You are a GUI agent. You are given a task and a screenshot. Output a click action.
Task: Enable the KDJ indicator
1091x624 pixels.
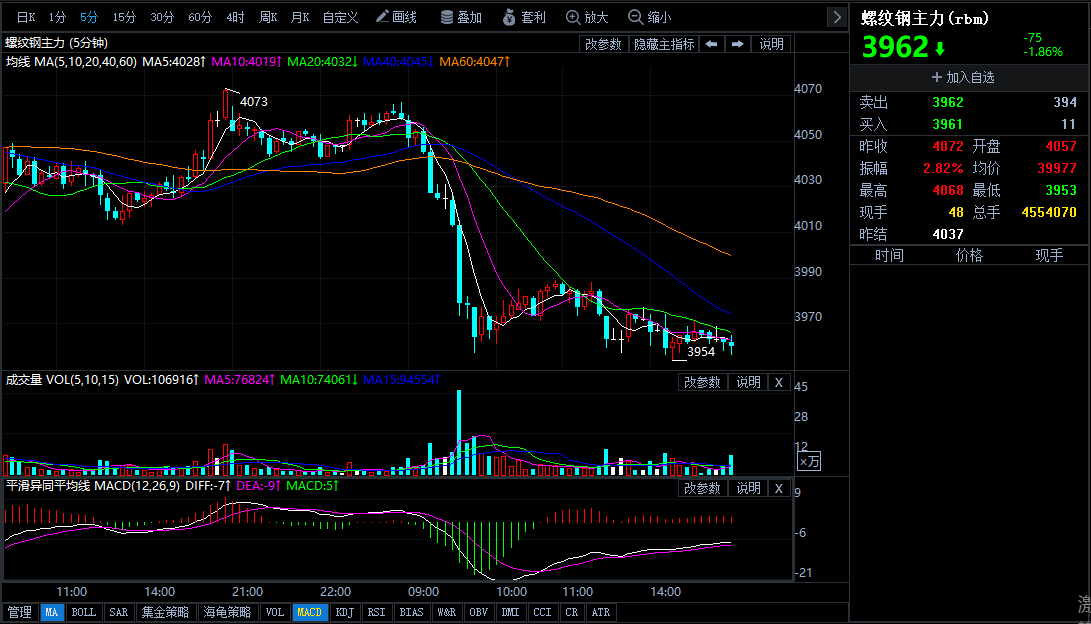(344, 612)
